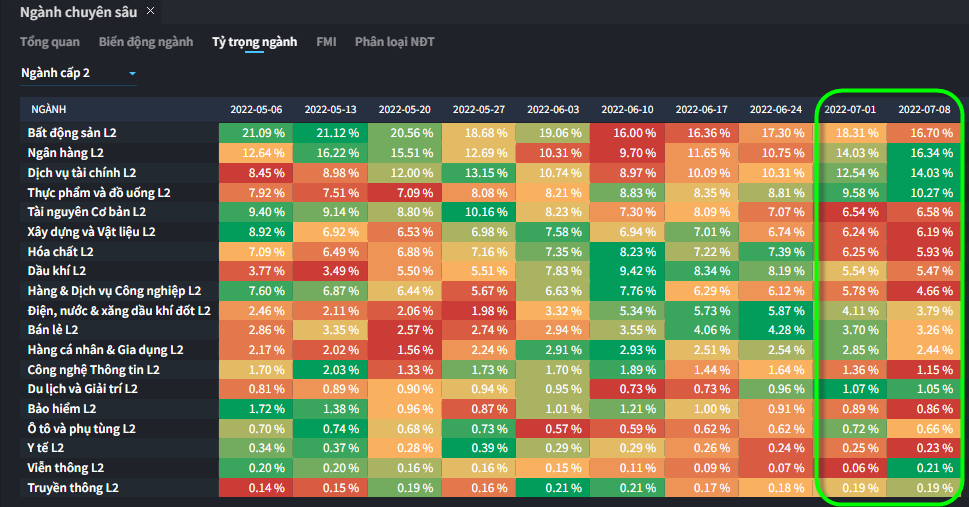Image resolution: width=969 pixels, height=507 pixels.
Task: Close the Ngành chuyên sâu tab
Action: click(x=150, y=11)
